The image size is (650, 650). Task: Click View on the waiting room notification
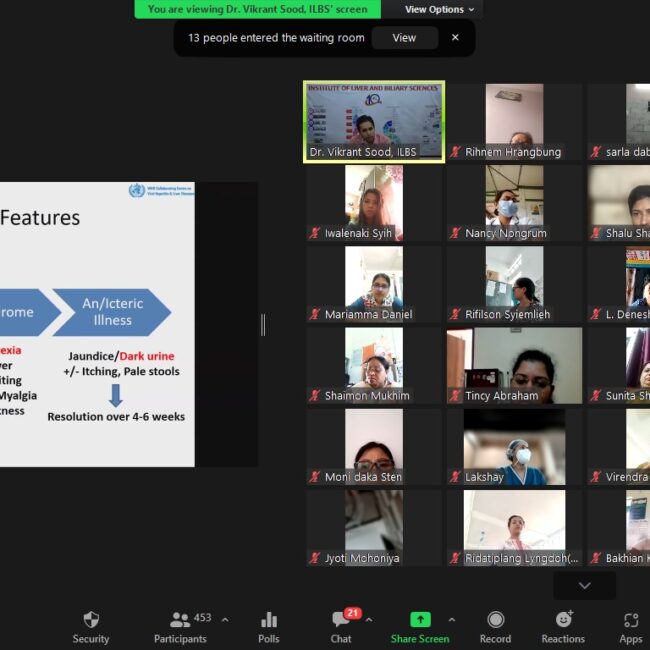click(404, 38)
